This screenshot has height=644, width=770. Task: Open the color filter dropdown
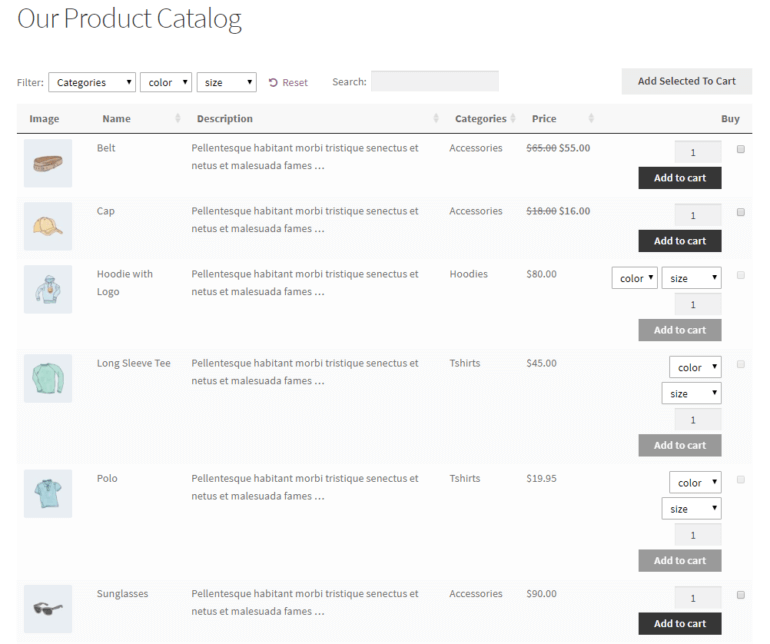(166, 82)
